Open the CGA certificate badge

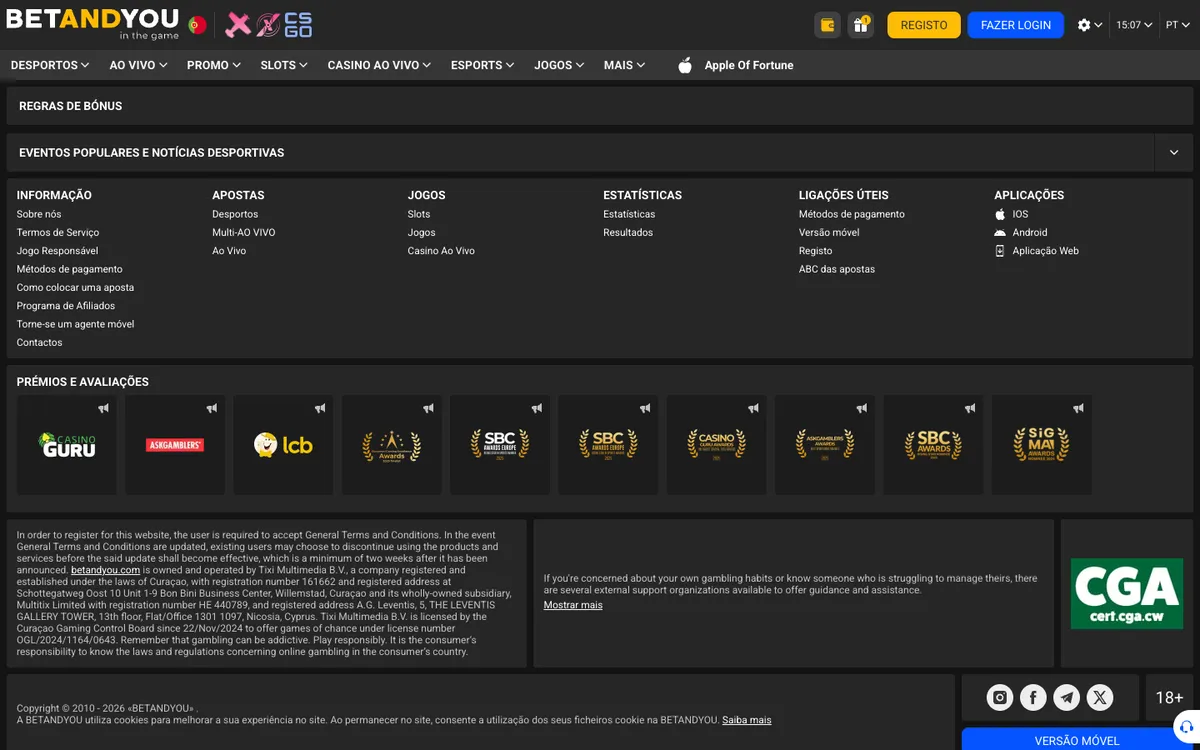(1127, 594)
